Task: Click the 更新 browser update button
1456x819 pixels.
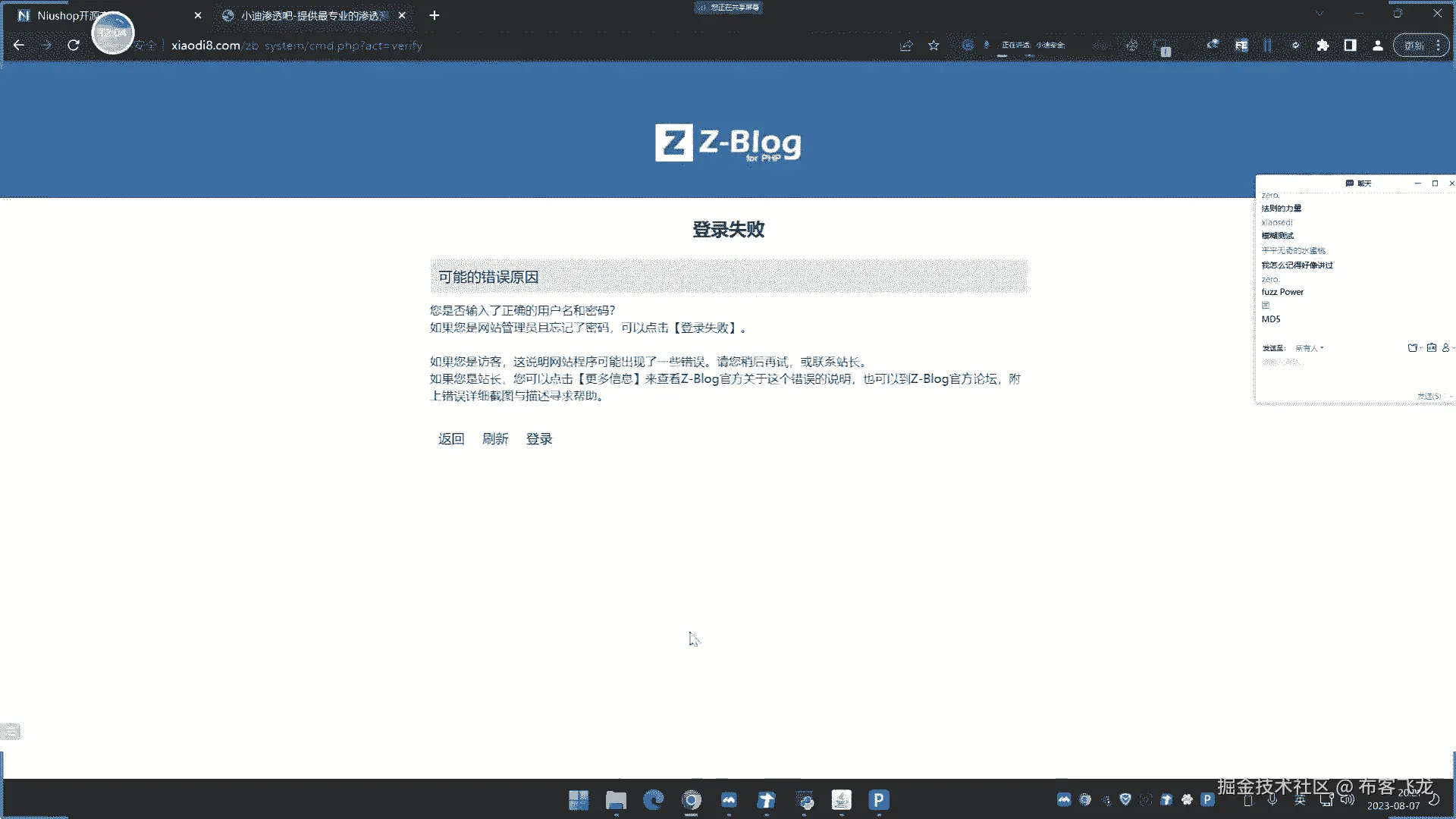Action: [x=1414, y=45]
